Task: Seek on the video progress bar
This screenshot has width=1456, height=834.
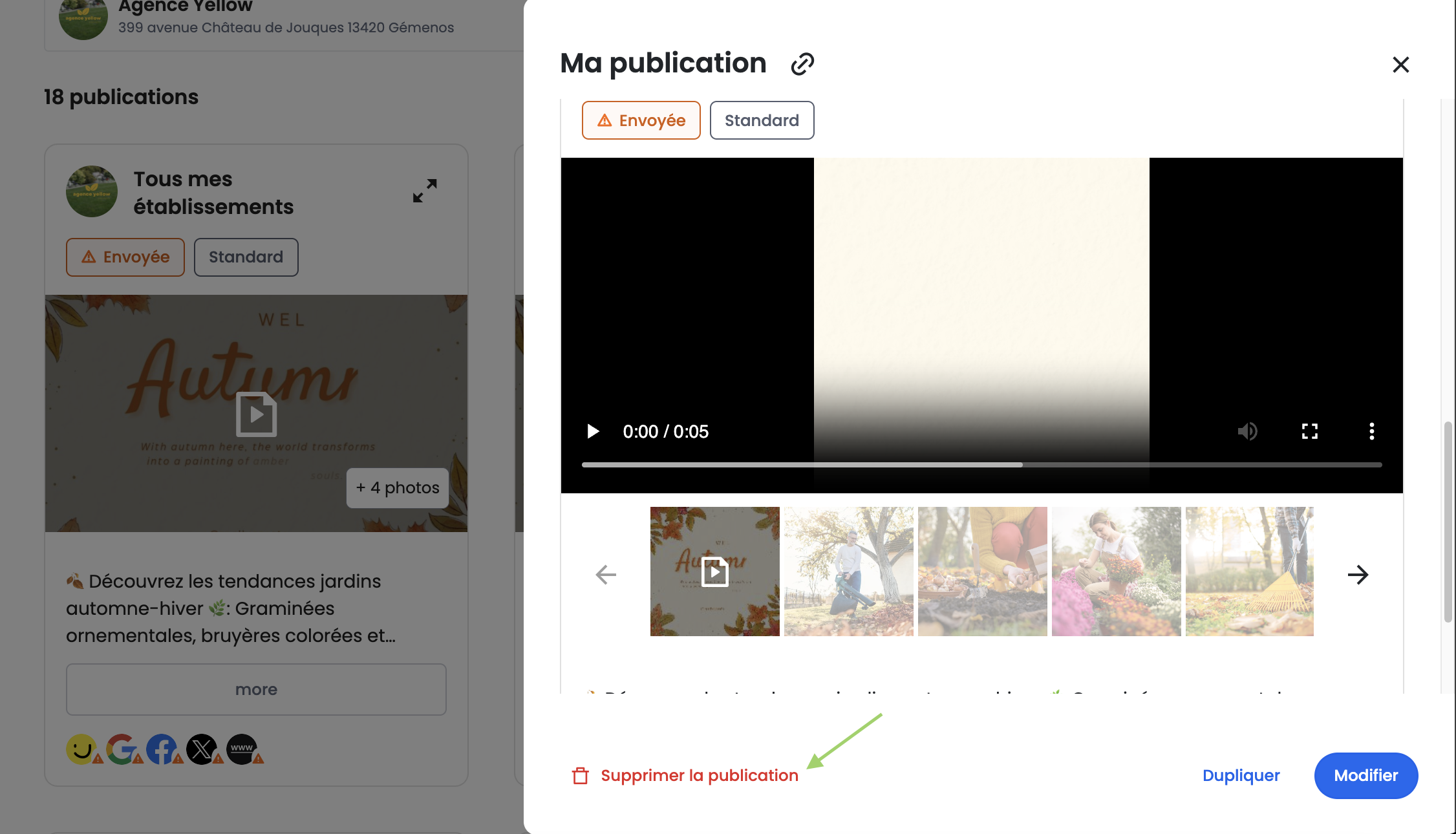Action: point(981,465)
